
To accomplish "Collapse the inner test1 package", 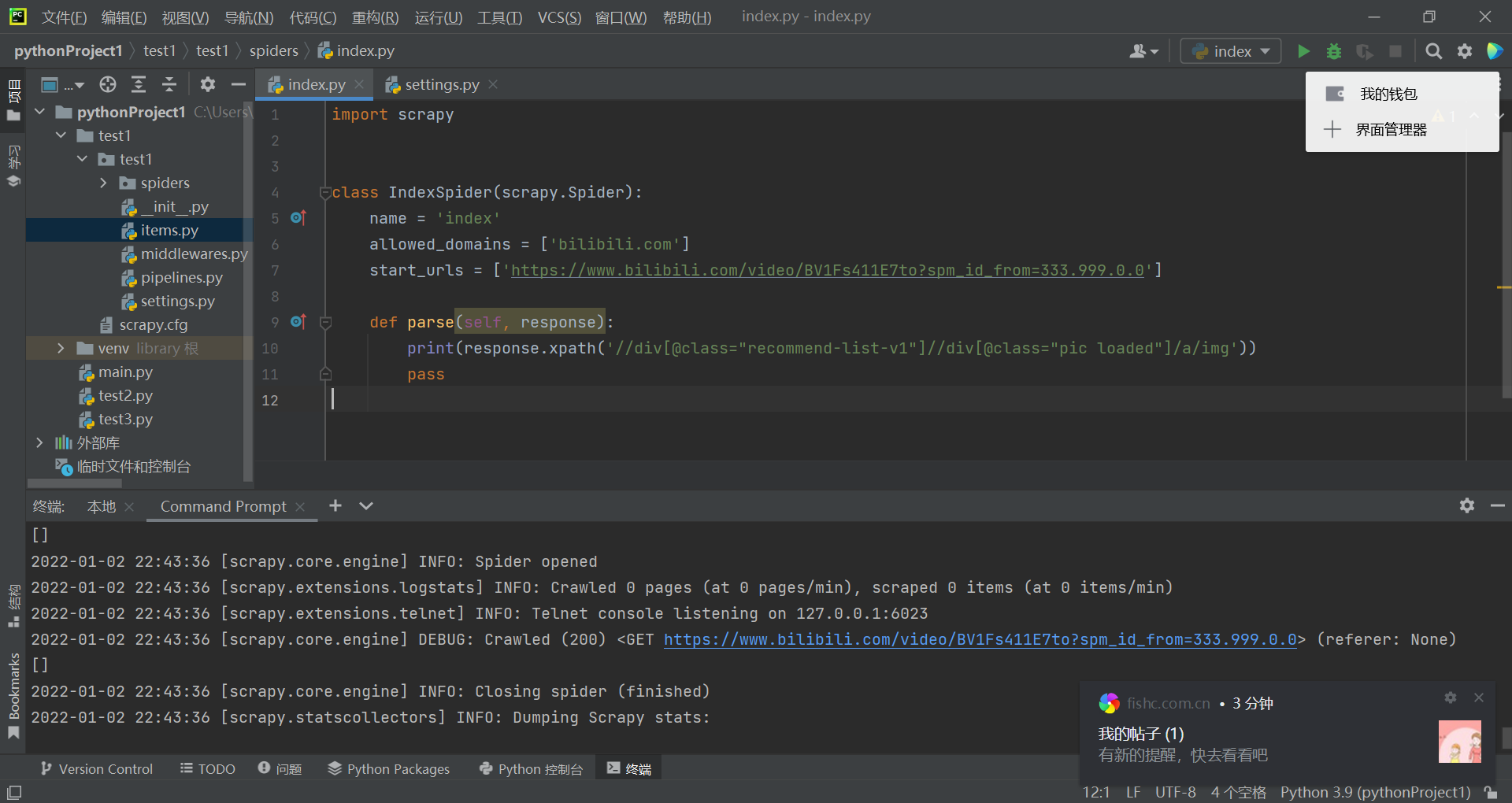I will click(82, 159).
